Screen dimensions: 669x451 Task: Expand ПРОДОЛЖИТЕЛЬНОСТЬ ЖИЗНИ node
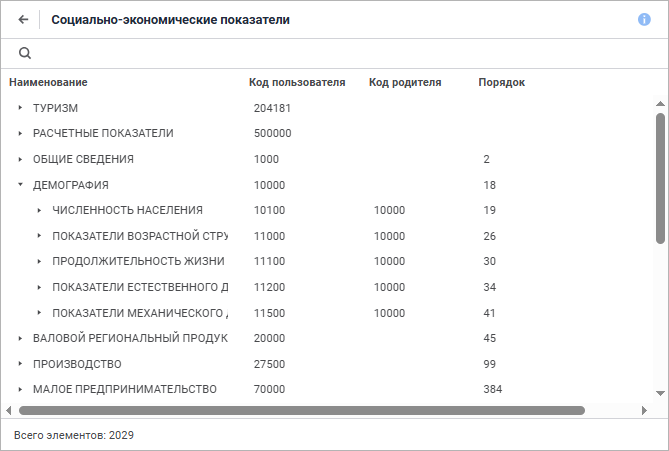[x=39, y=261]
